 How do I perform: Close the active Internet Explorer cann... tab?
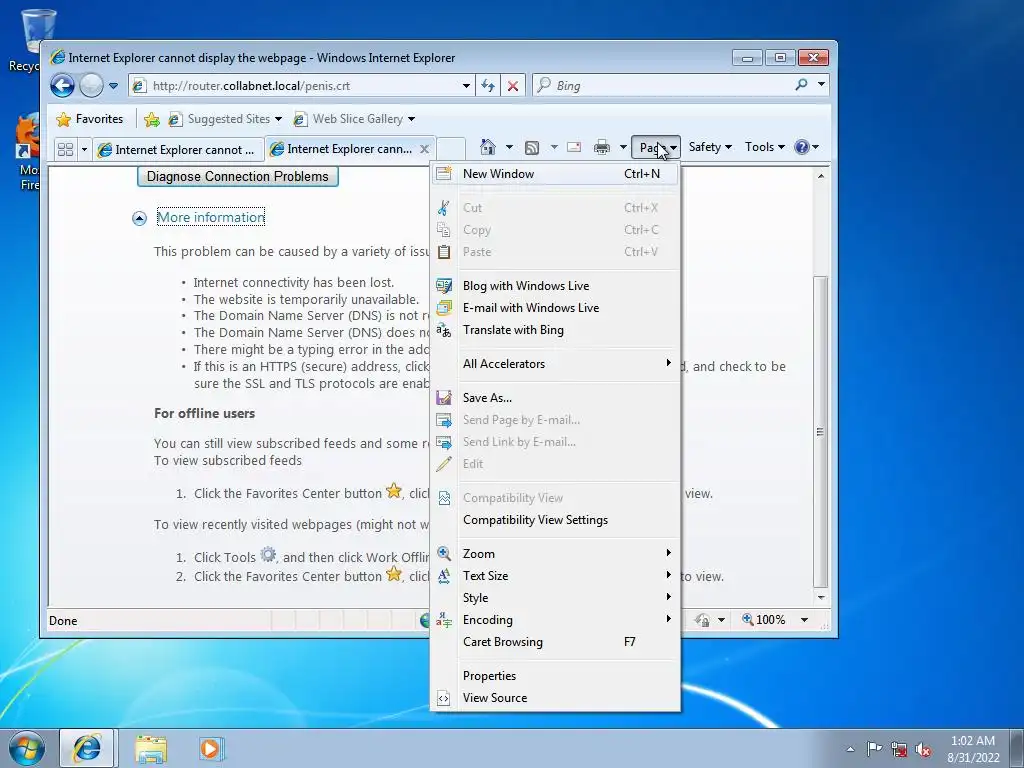[x=424, y=149]
